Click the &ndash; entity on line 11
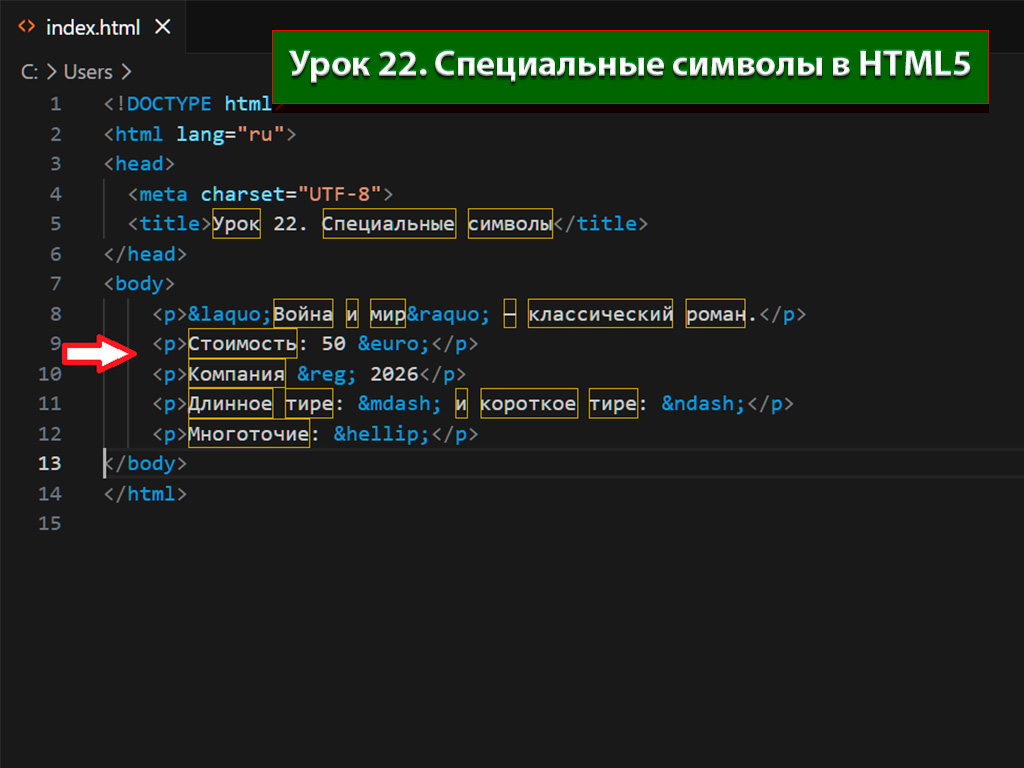 (x=704, y=405)
